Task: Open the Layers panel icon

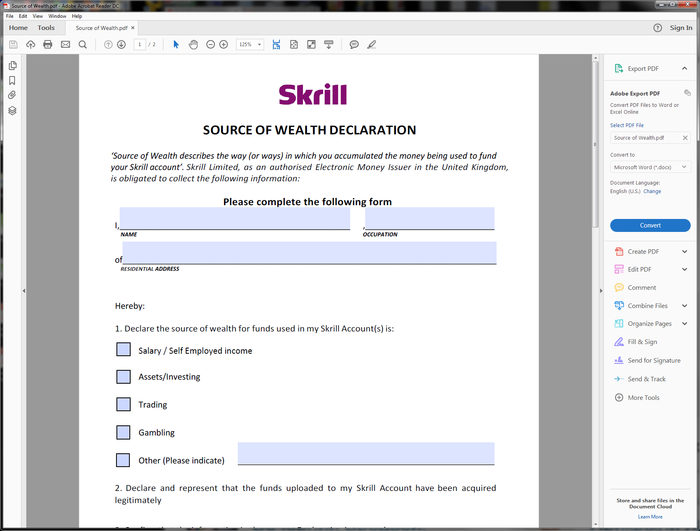Action: coord(12,110)
